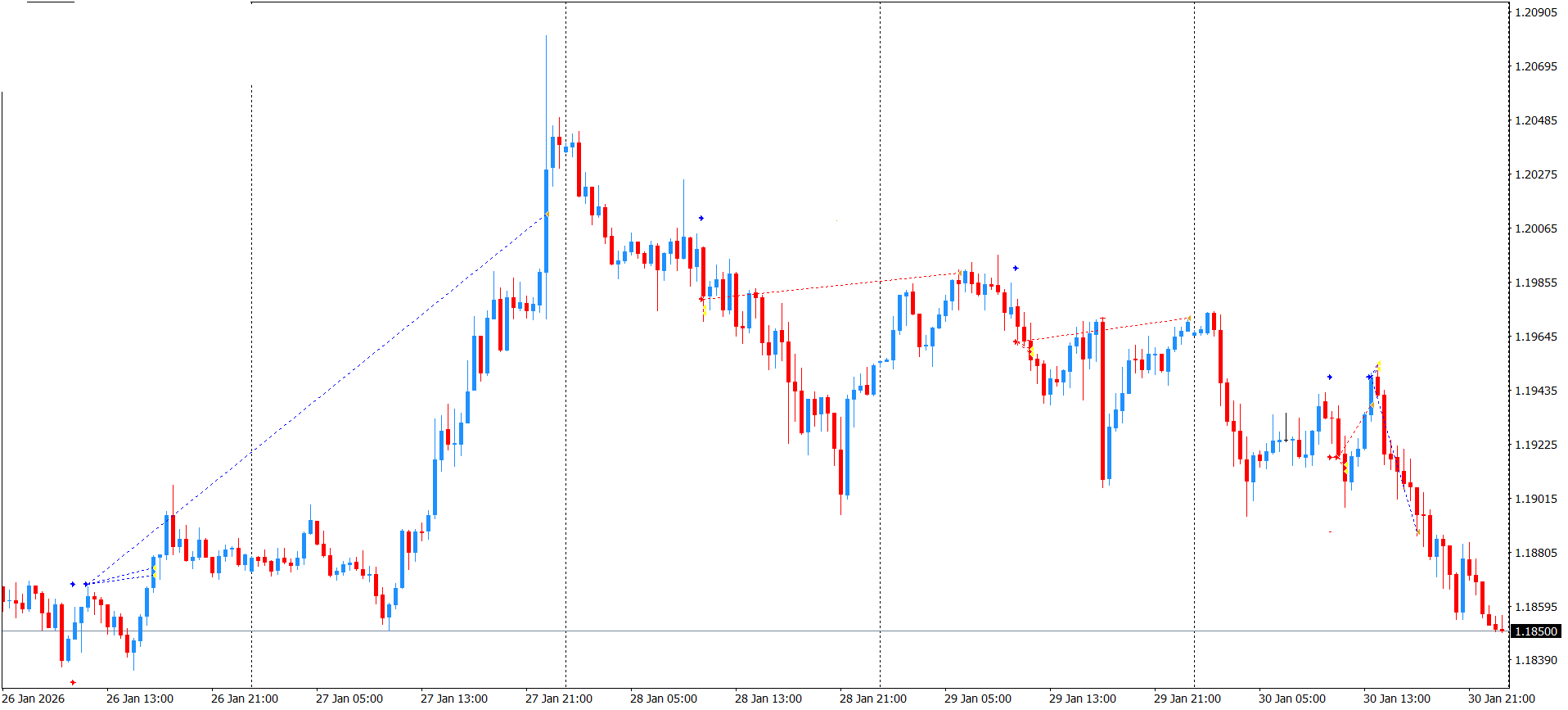Select the 29 Jan 21:00 time label
This screenshot has width=1568, height=710.
(1187, 699)
